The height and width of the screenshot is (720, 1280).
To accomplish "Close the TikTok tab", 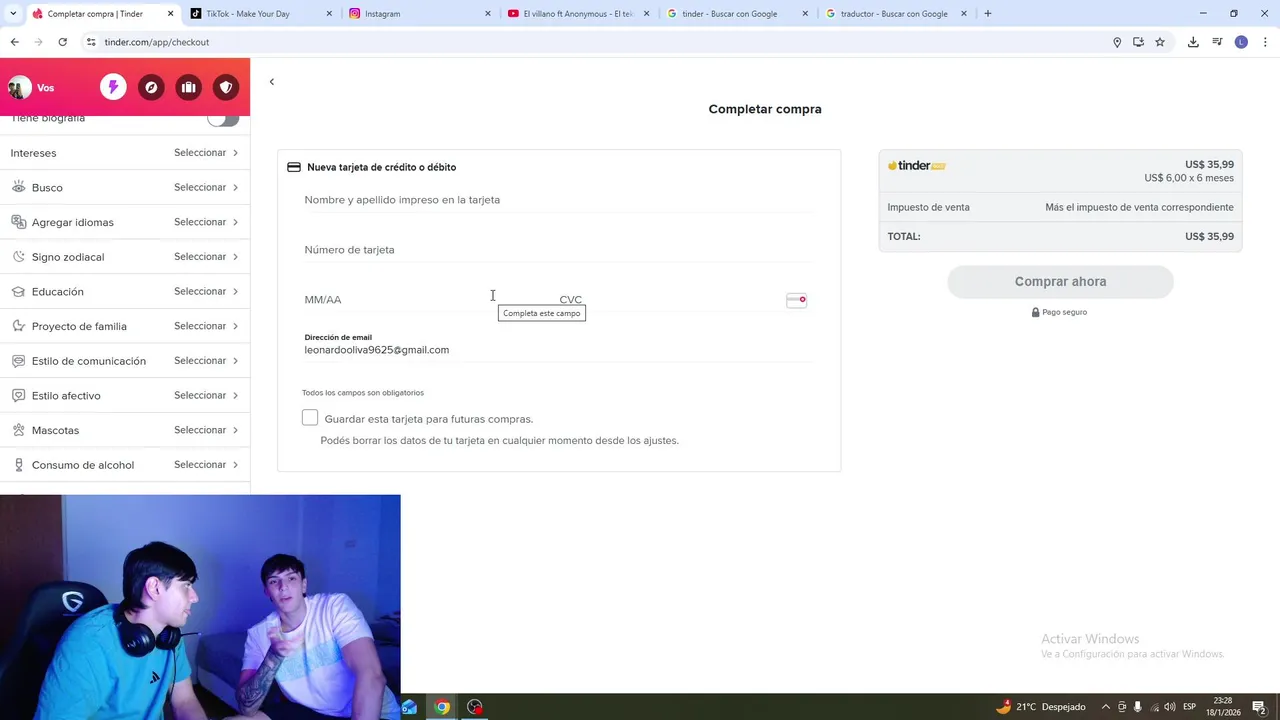I will (x=330, y=14).
